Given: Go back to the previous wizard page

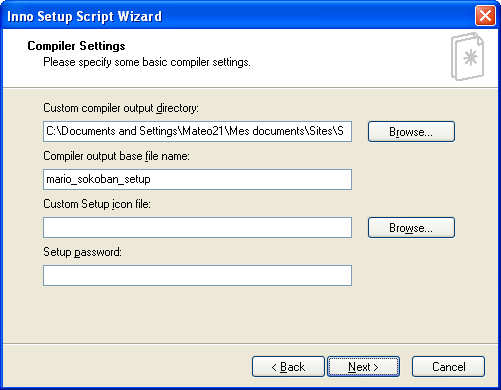Looking at the screenshot, I should (288, 367).
